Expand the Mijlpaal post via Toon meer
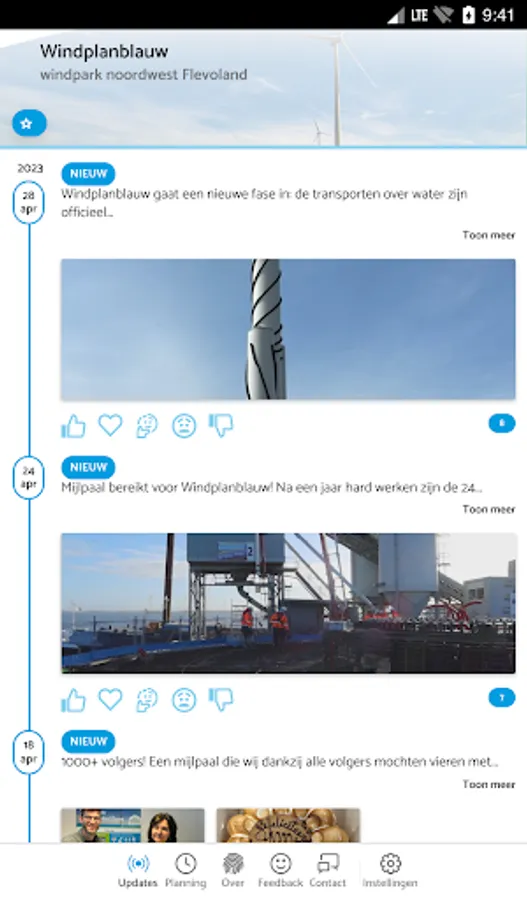 tap(489, 509)
